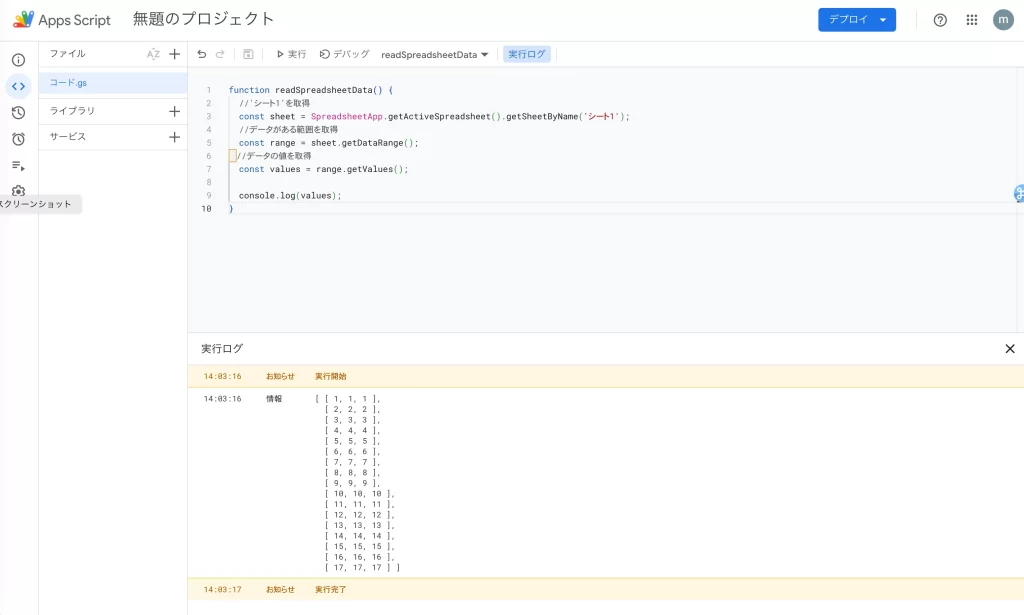Close the execution log panel
The image size is (1024, 615).
[1010, 349]
